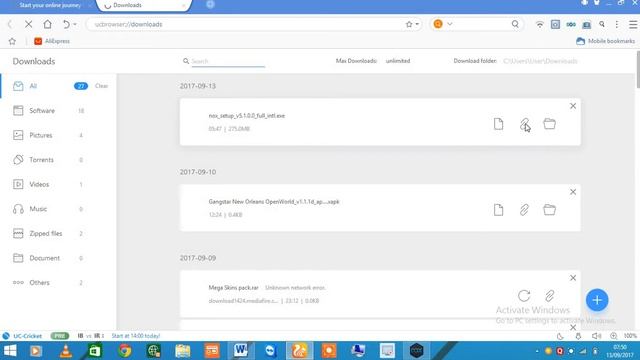640x360 pixels.
Task: Expand the undo history dropdown arrow
Action: (x=75, y=24)
